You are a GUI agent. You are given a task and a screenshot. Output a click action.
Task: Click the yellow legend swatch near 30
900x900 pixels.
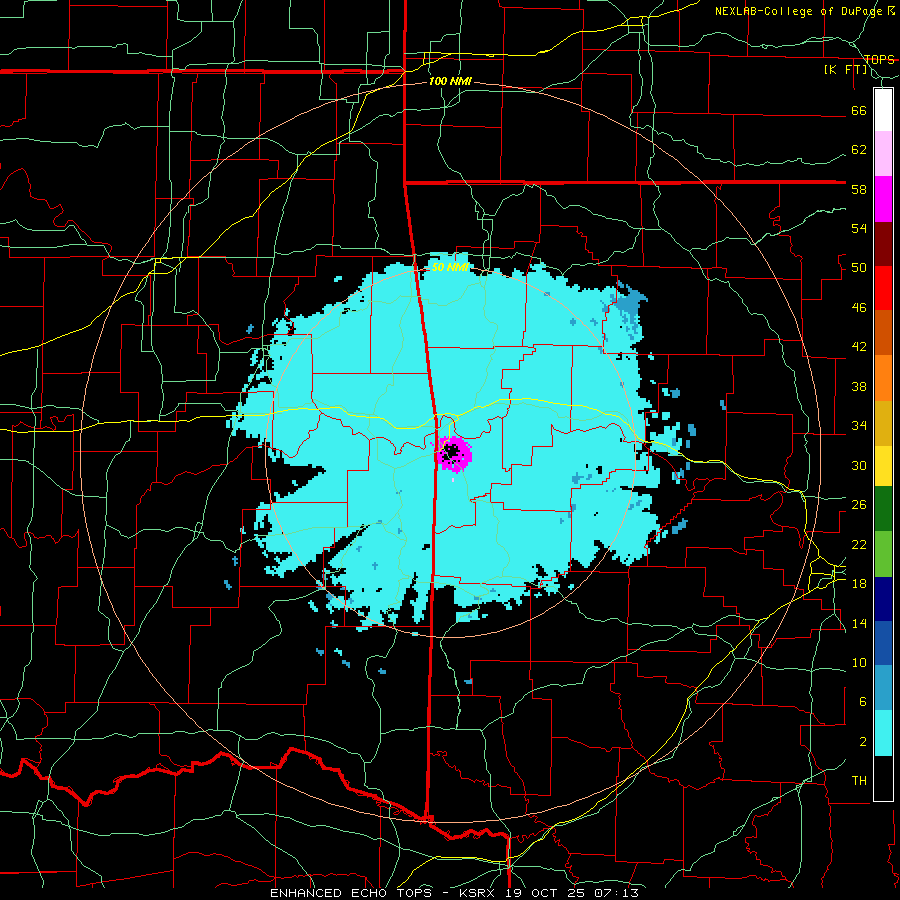tap(883, 465)
